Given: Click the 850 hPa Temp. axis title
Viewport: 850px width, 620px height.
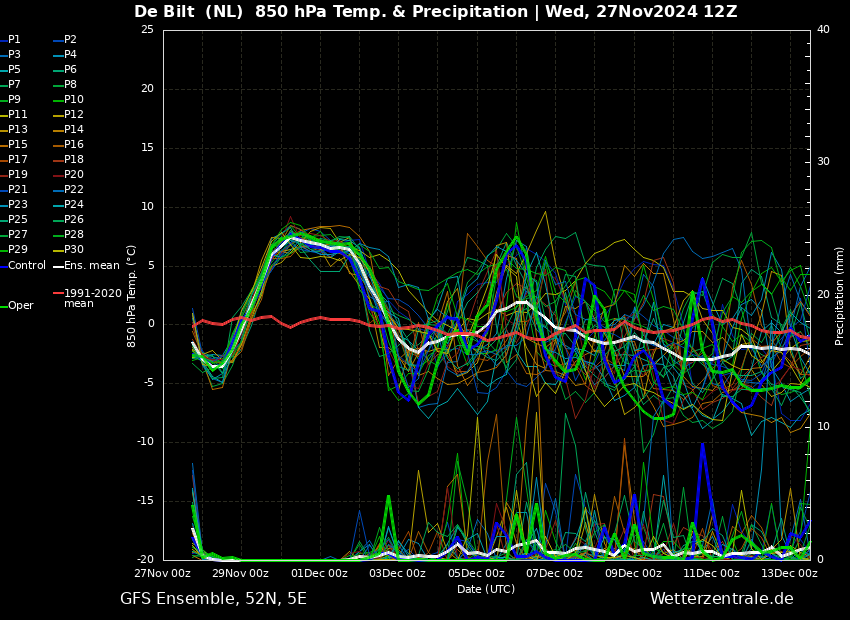Looking at the screenshot, I should (x=131, y=296).
